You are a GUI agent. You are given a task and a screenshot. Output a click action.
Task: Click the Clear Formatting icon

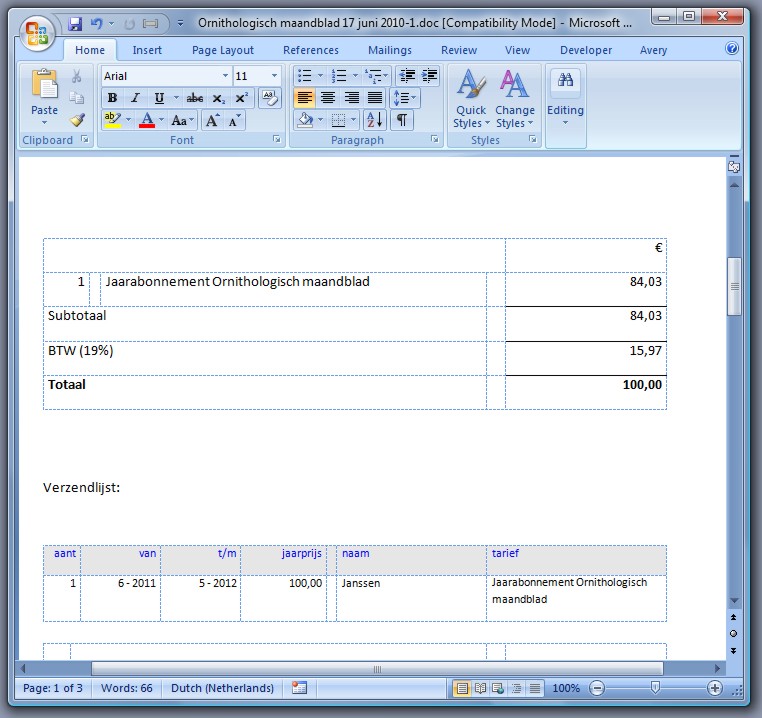(269, 98)
